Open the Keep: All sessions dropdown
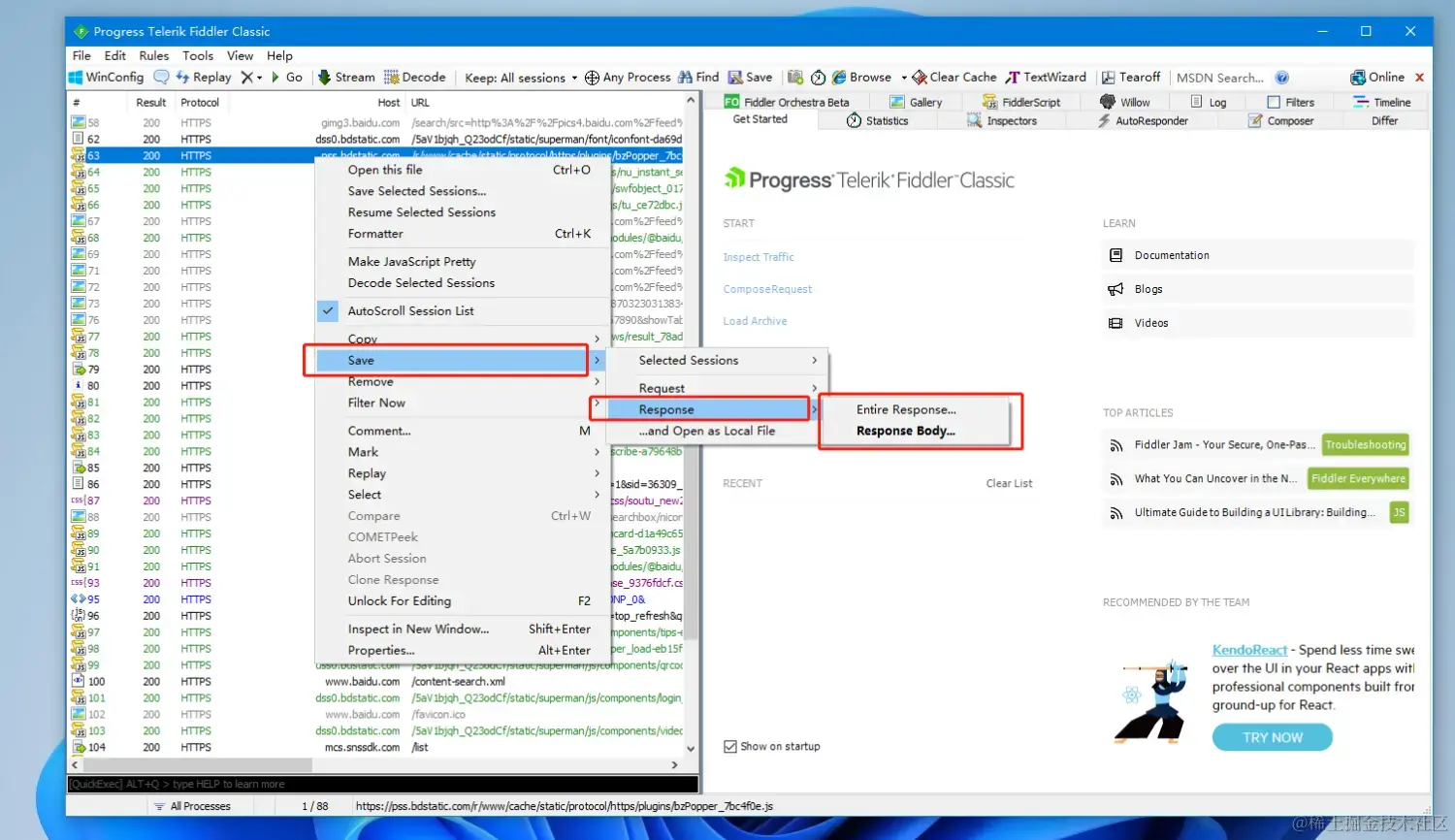 (x=521, y=78)
